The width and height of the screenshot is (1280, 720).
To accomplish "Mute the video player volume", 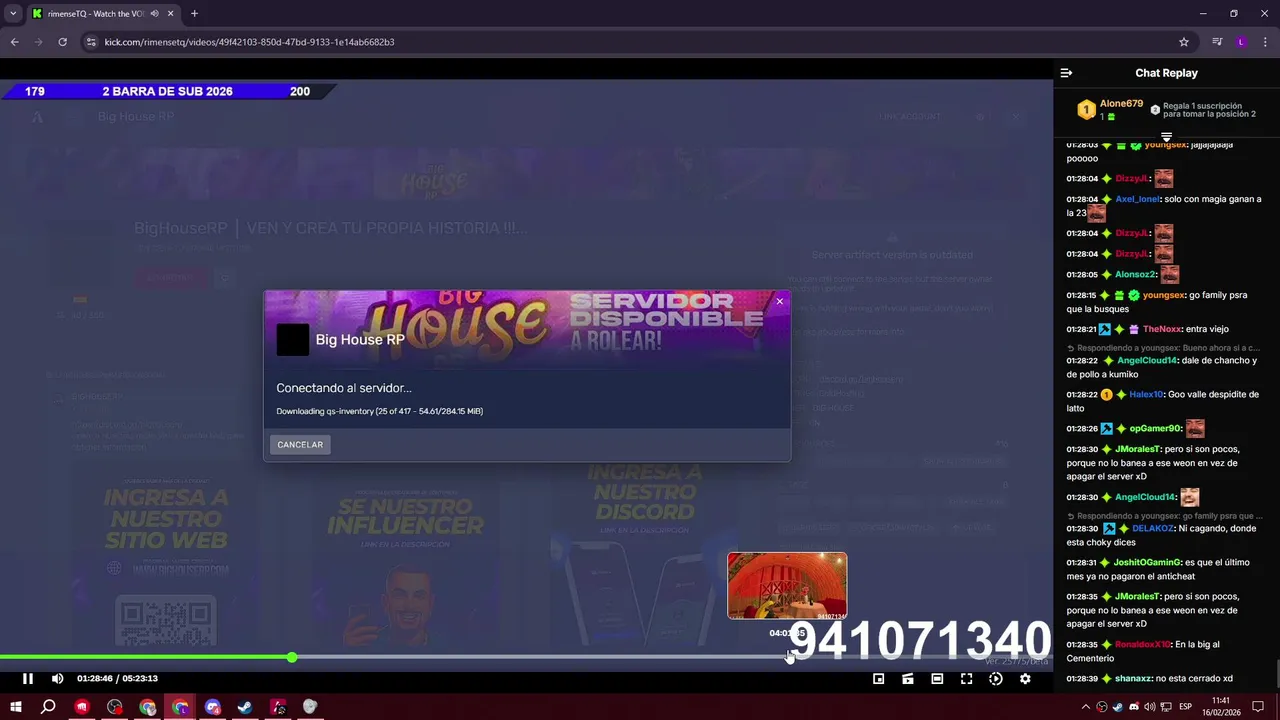I will point(57,679).
